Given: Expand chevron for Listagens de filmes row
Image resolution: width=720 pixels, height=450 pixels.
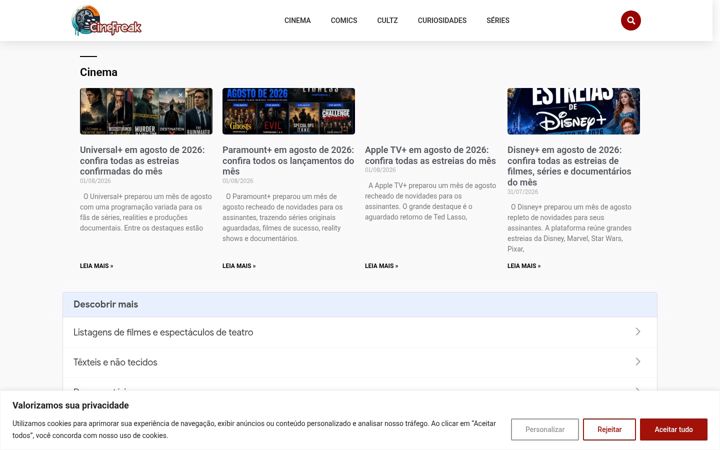Looking at the screenshot, I should pos(638,332).
